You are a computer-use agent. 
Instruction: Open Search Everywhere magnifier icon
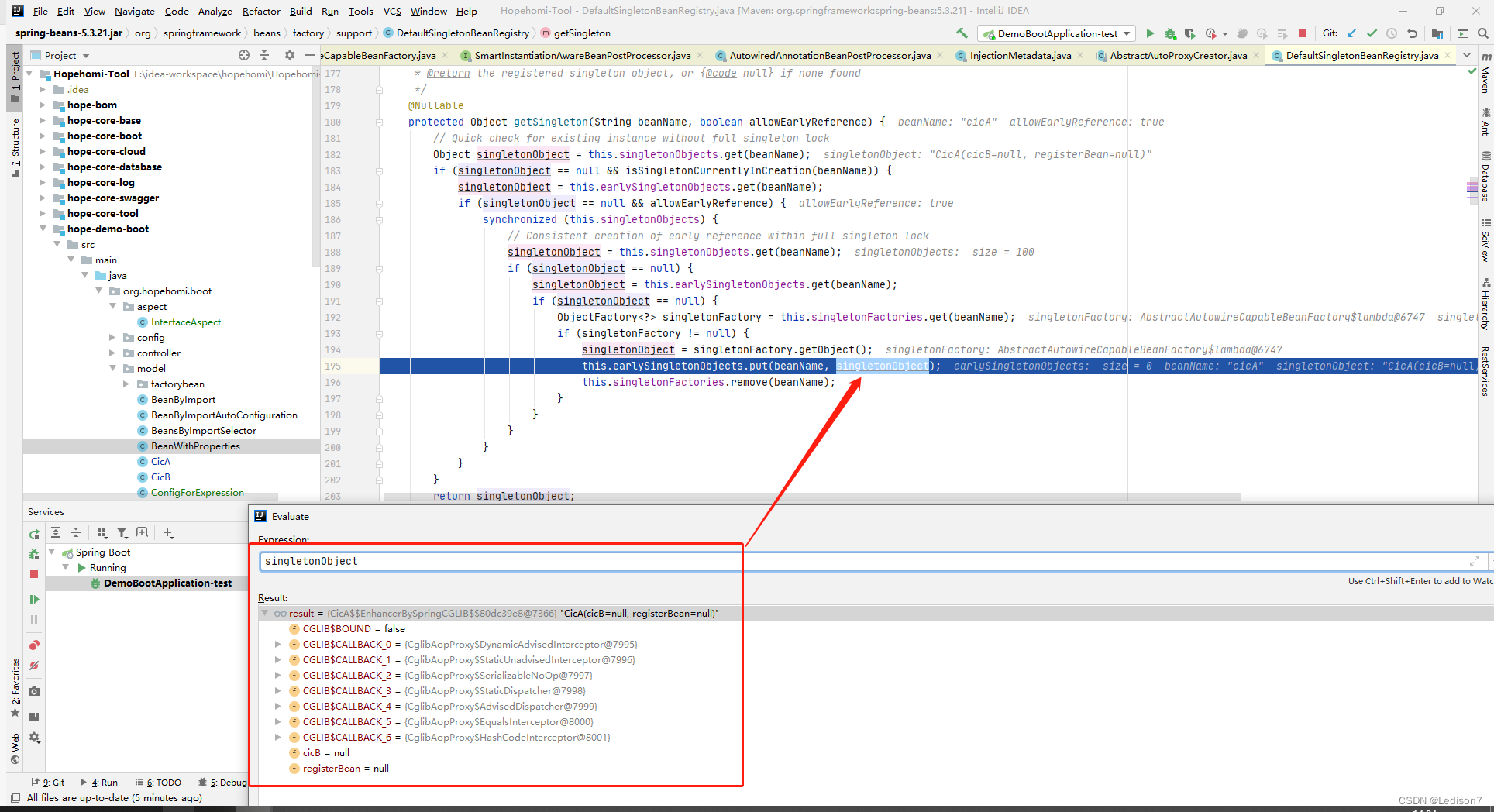[x=1482, y=33]
